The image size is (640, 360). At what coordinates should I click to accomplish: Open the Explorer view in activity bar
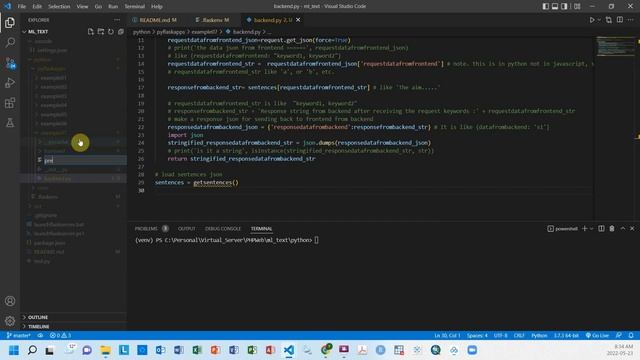coord(10,23)
